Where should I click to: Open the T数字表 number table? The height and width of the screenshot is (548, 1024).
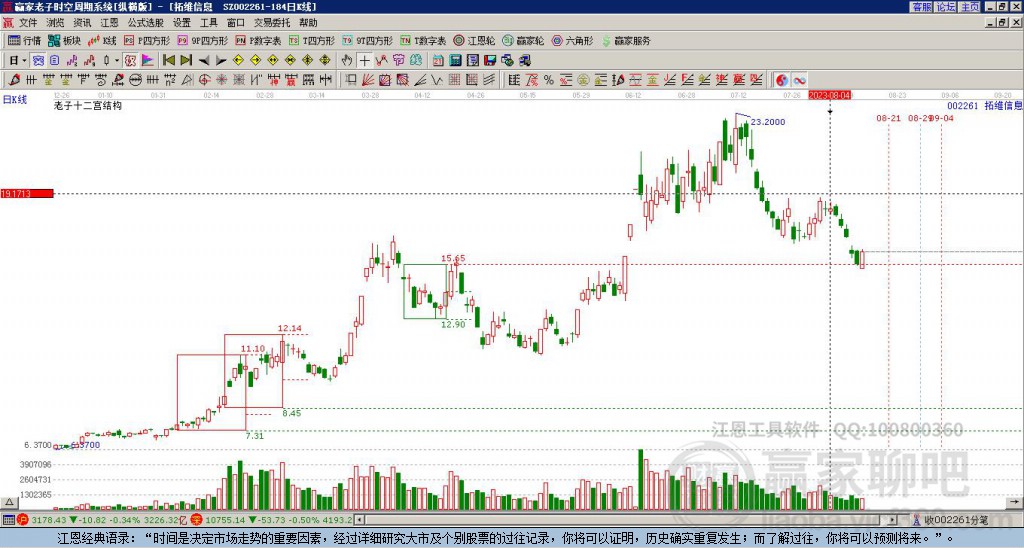tap(423, 40)
